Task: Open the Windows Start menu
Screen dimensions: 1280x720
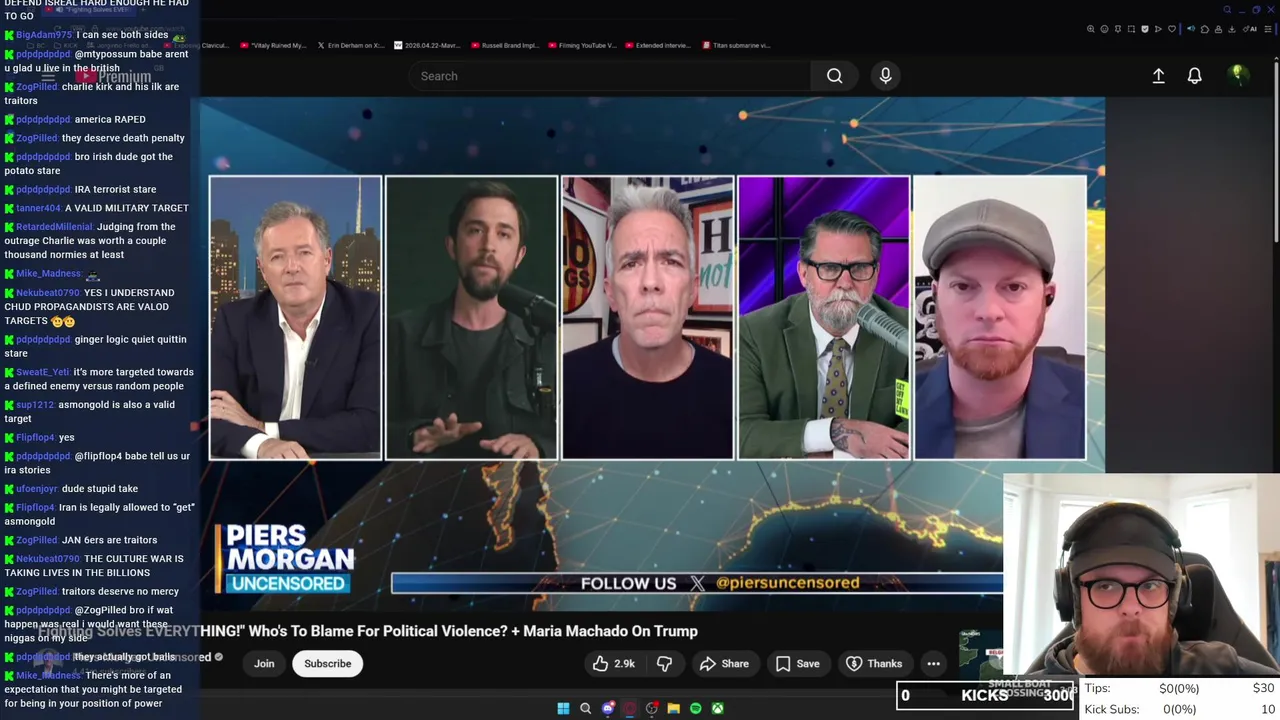Action: tap(563, 708)
